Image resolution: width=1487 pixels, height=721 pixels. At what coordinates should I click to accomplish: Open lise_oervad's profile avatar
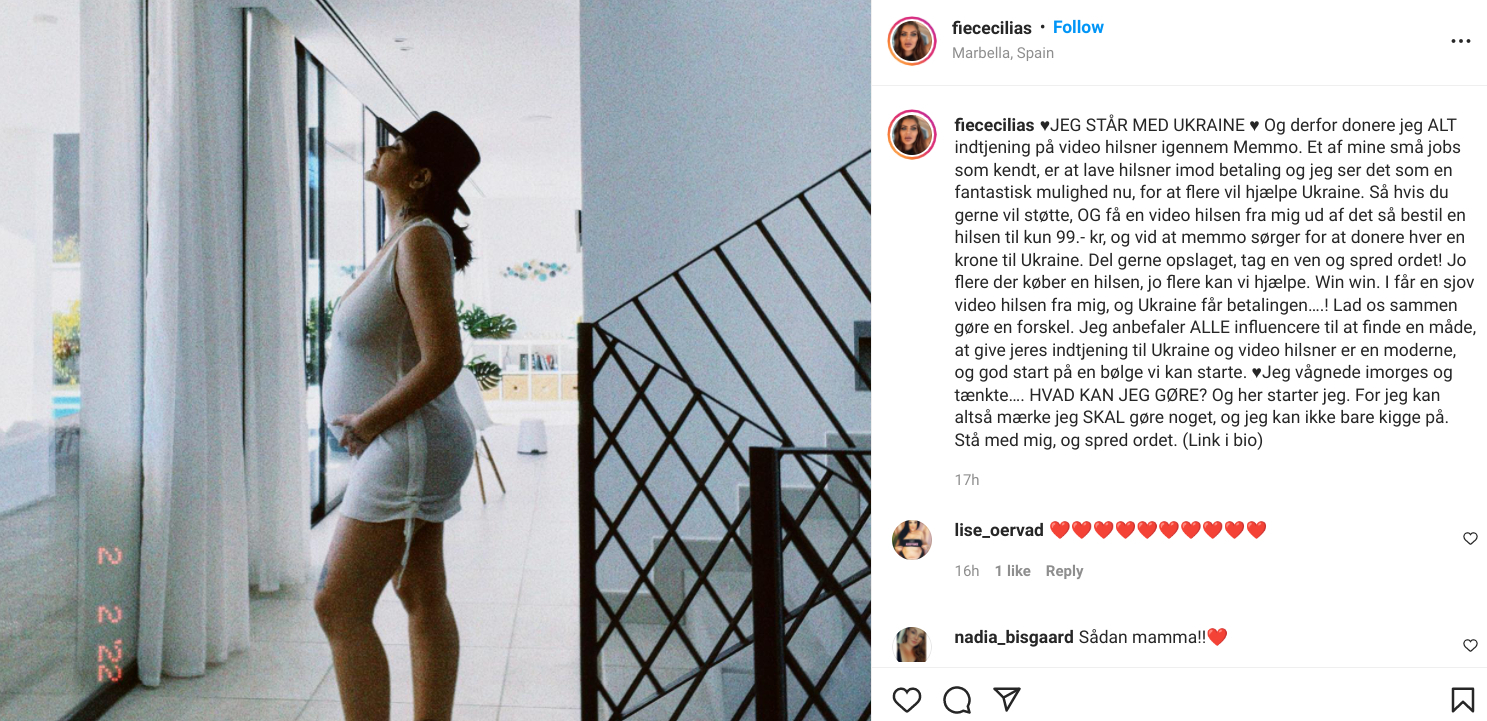tap(912, 540)
